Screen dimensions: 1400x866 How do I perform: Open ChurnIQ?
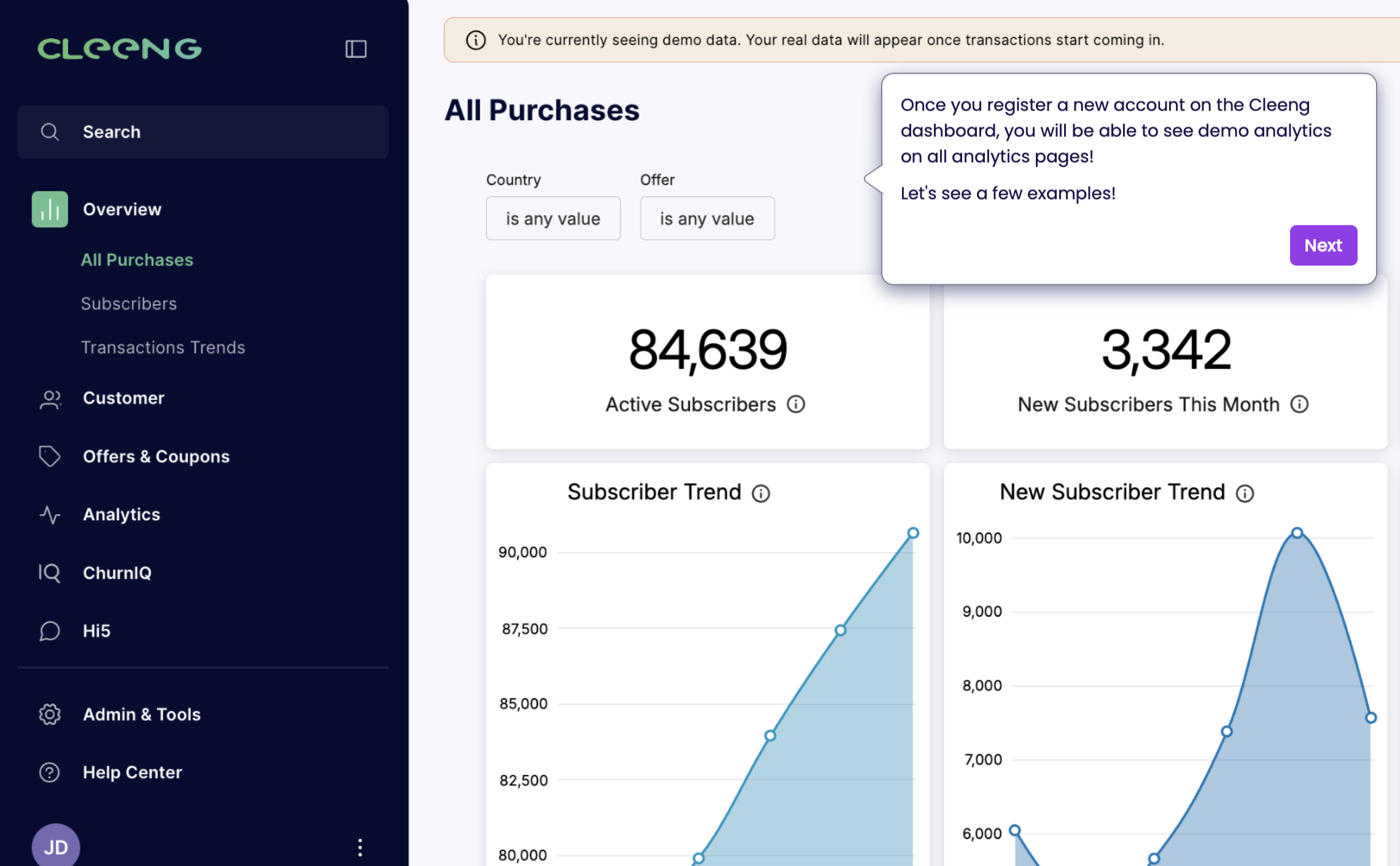[x=117, y=573]
